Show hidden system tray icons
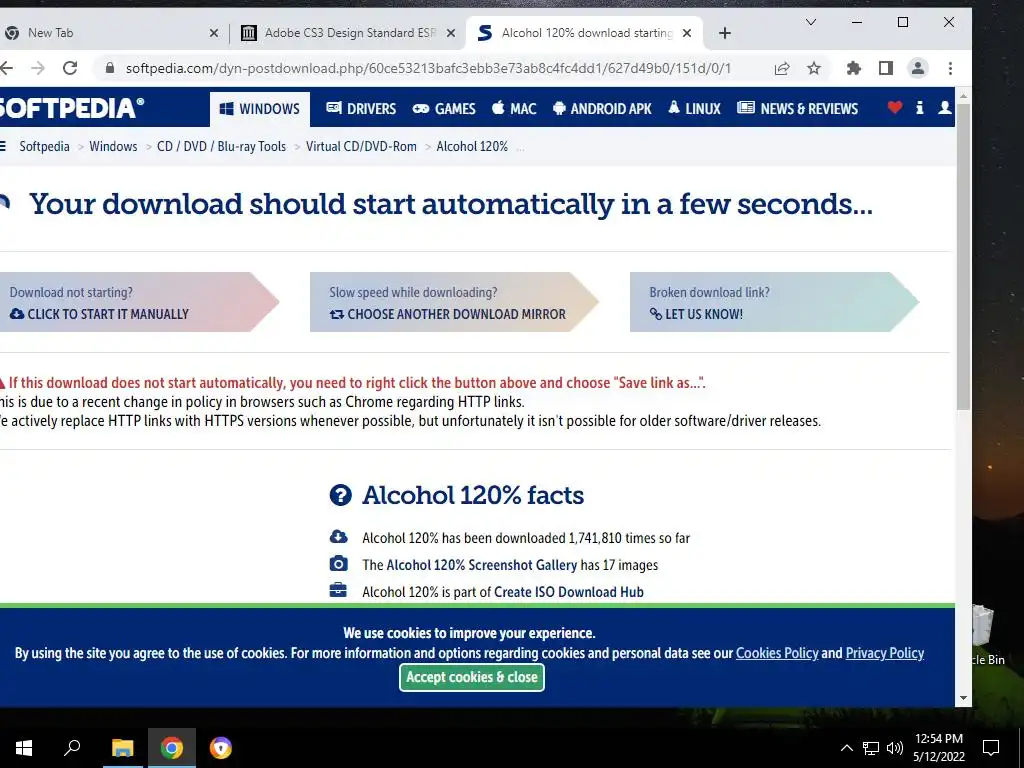The height and width of the screenshot is (768, 1024). coord(846,748)
